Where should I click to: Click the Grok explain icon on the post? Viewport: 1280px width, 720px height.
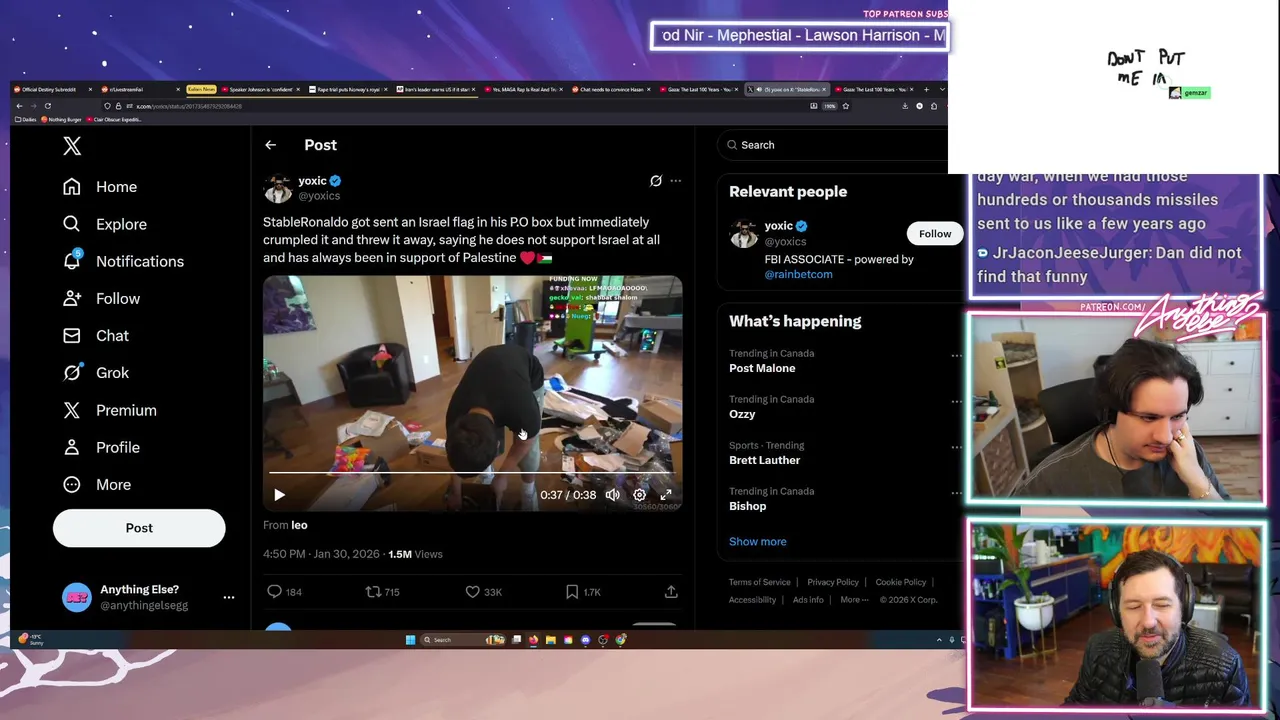coord(656,181)
